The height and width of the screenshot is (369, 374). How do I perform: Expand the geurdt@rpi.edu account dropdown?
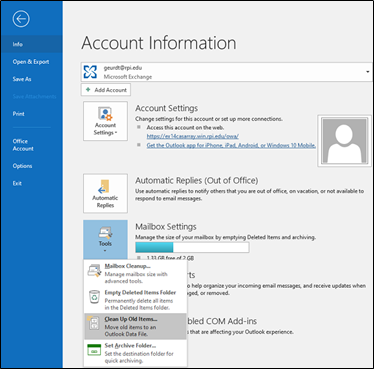tap(367, 72)
